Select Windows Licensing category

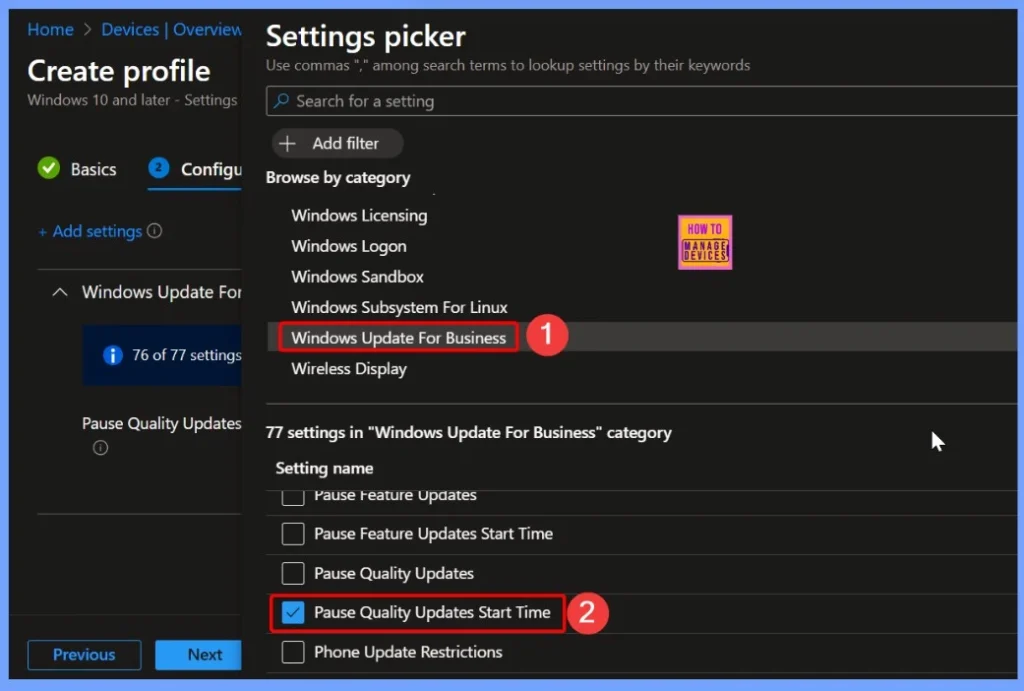point(359,216)
